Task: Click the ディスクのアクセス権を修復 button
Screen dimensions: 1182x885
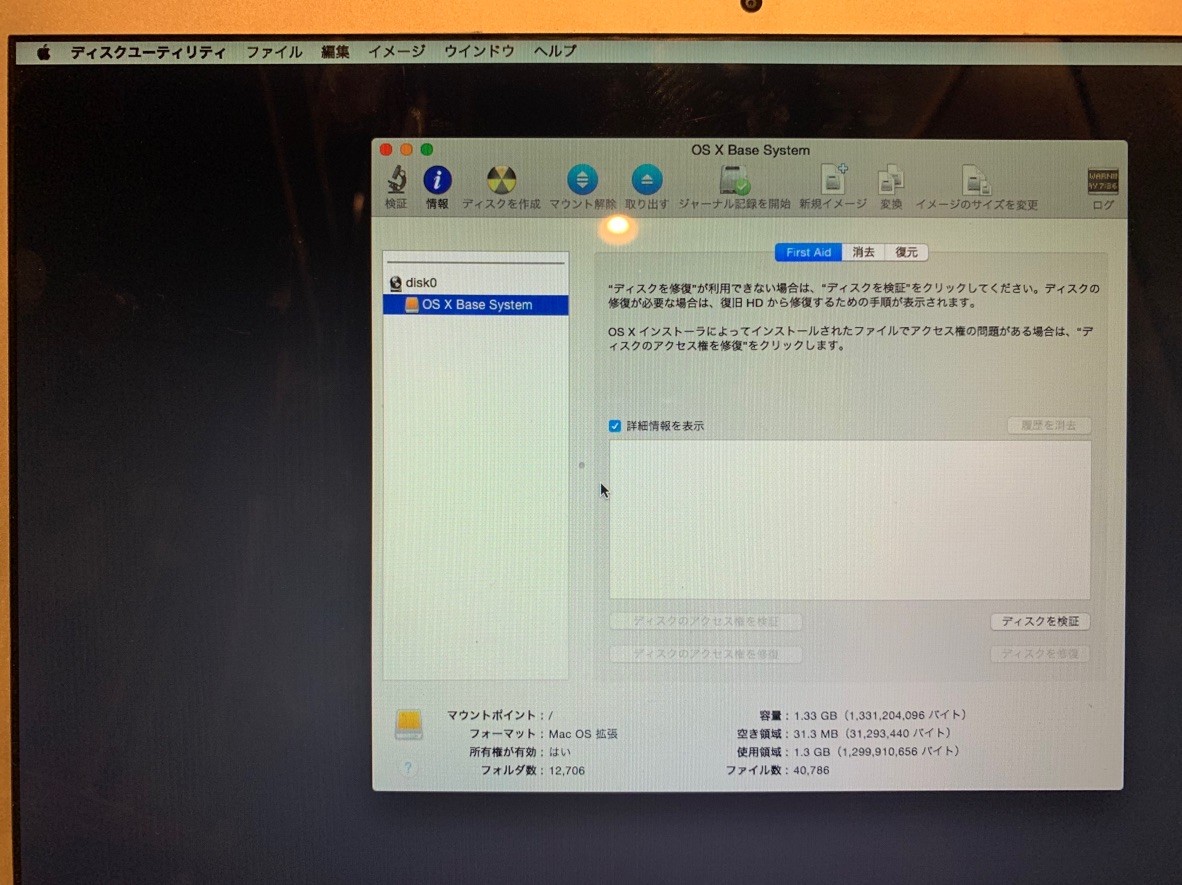Action: 706,654
